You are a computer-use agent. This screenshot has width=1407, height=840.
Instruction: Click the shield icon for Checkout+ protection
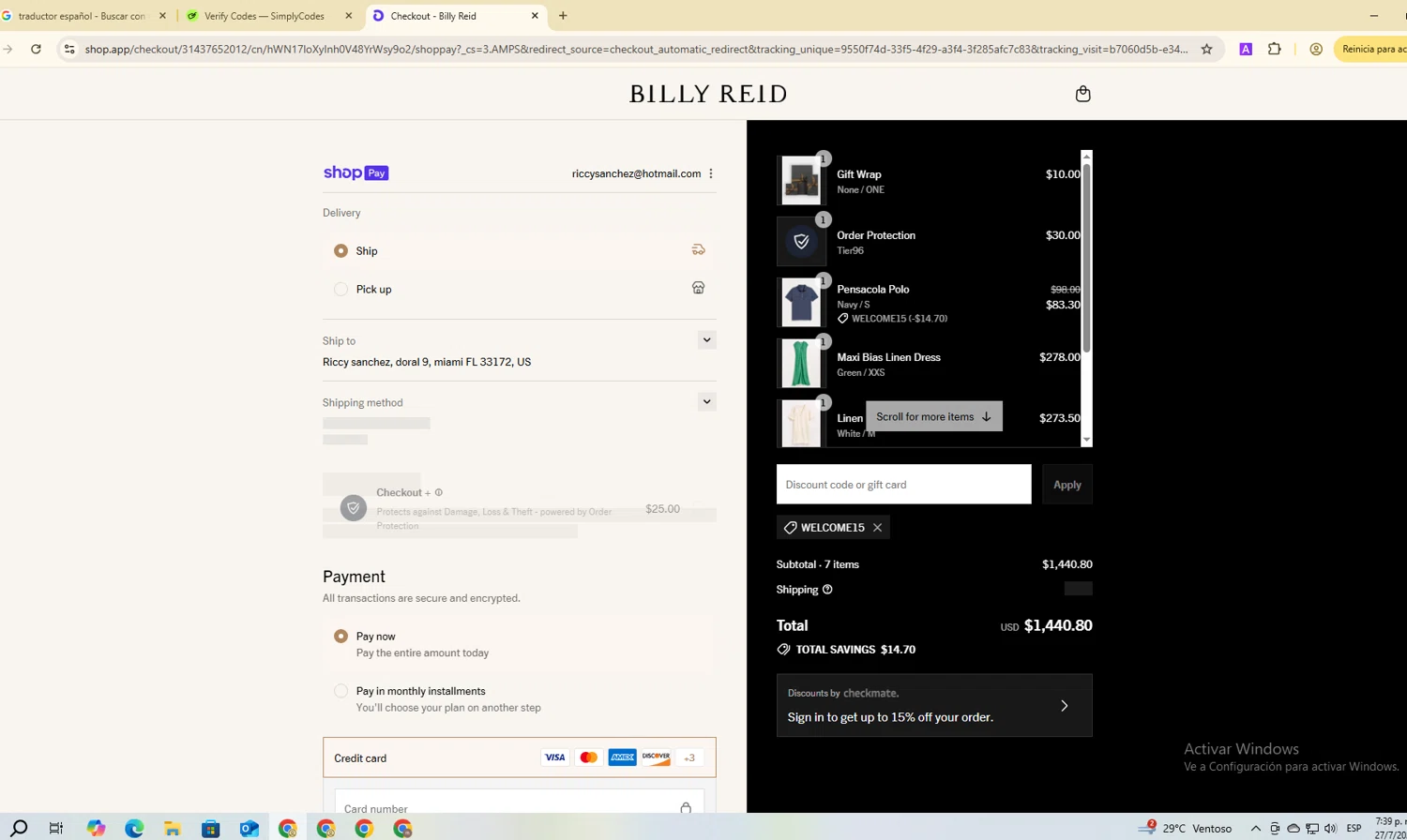[354, 508]
